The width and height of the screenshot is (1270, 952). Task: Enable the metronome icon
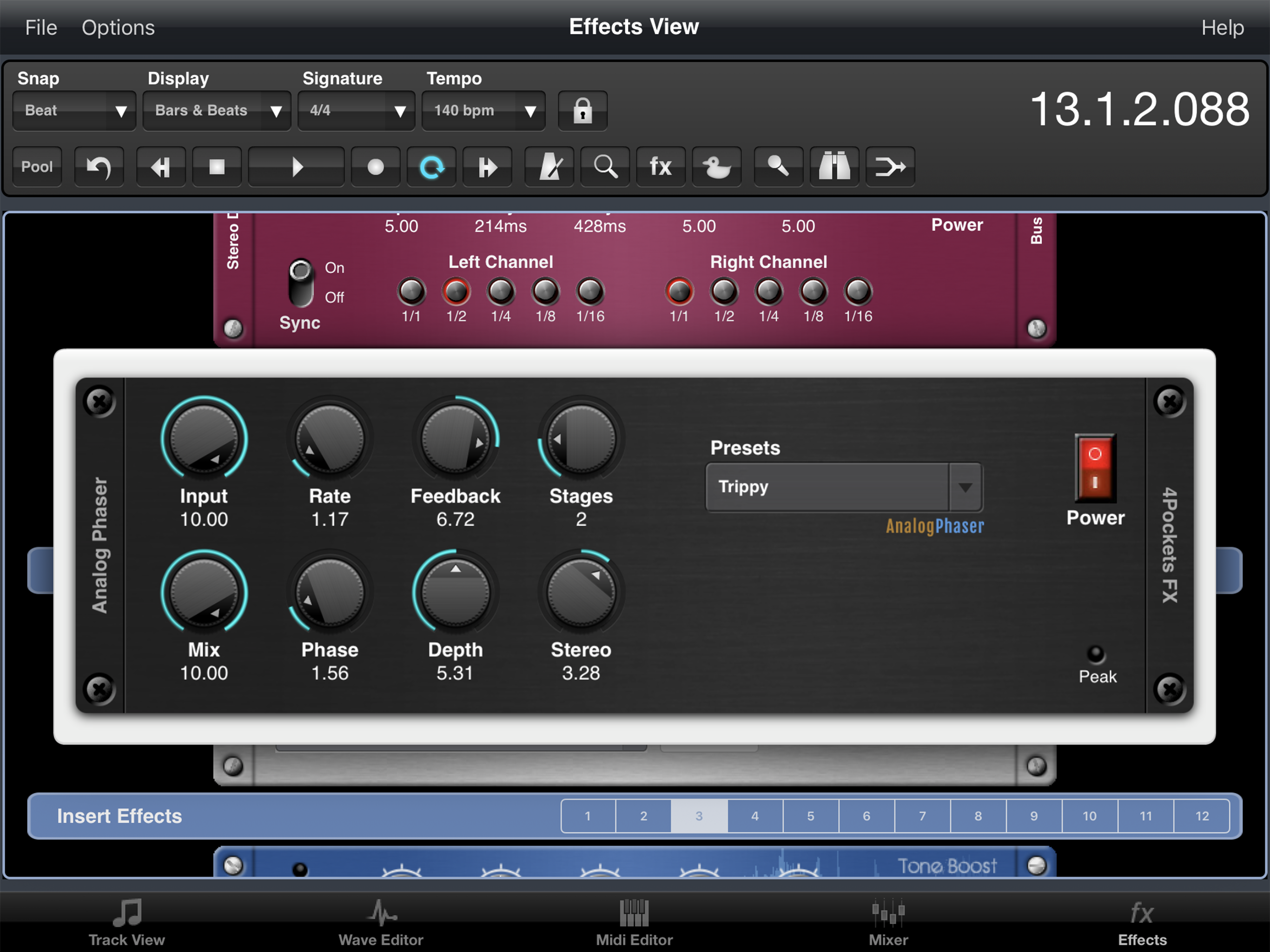tap(549, 167)
